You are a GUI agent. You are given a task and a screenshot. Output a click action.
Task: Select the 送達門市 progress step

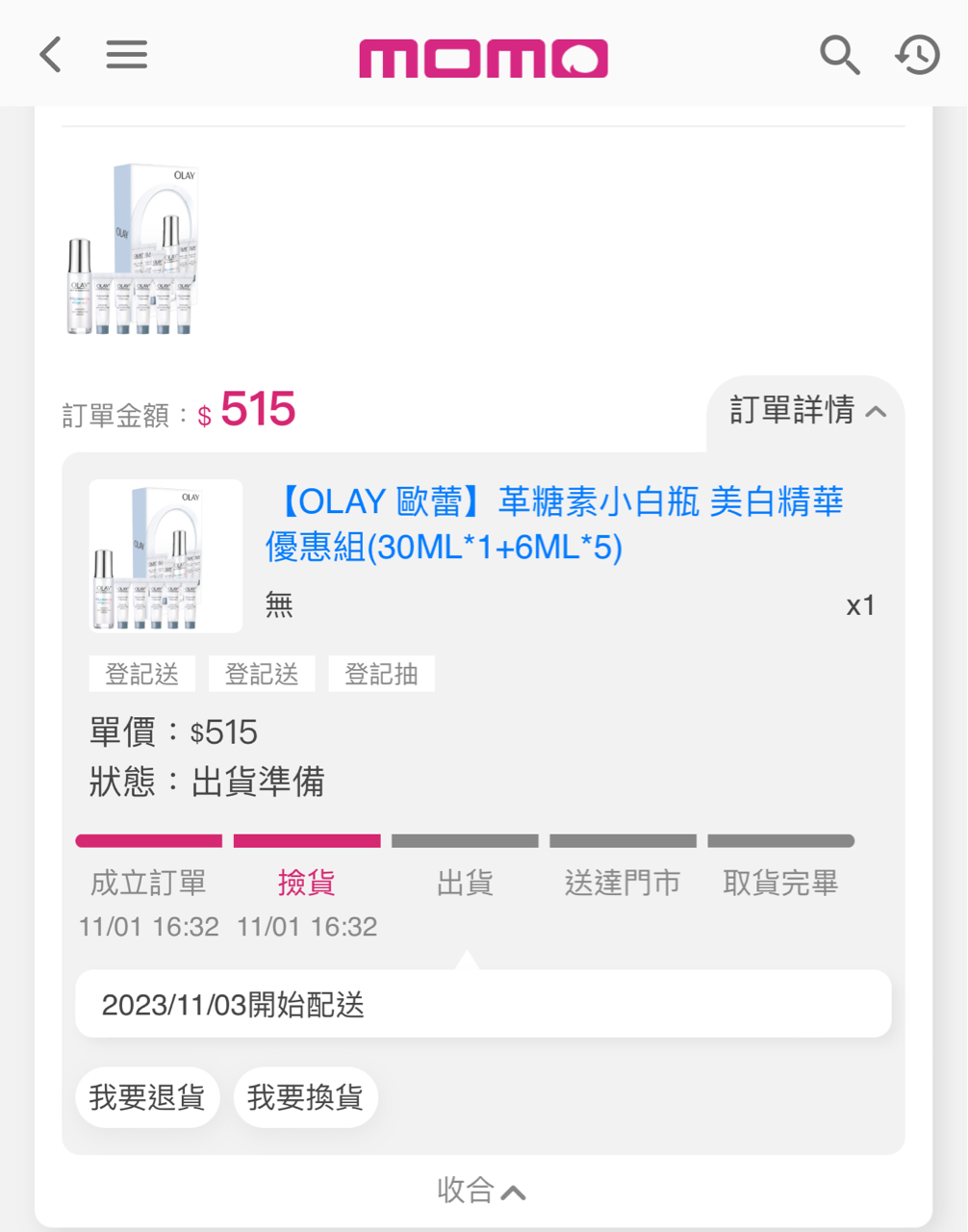623,883
